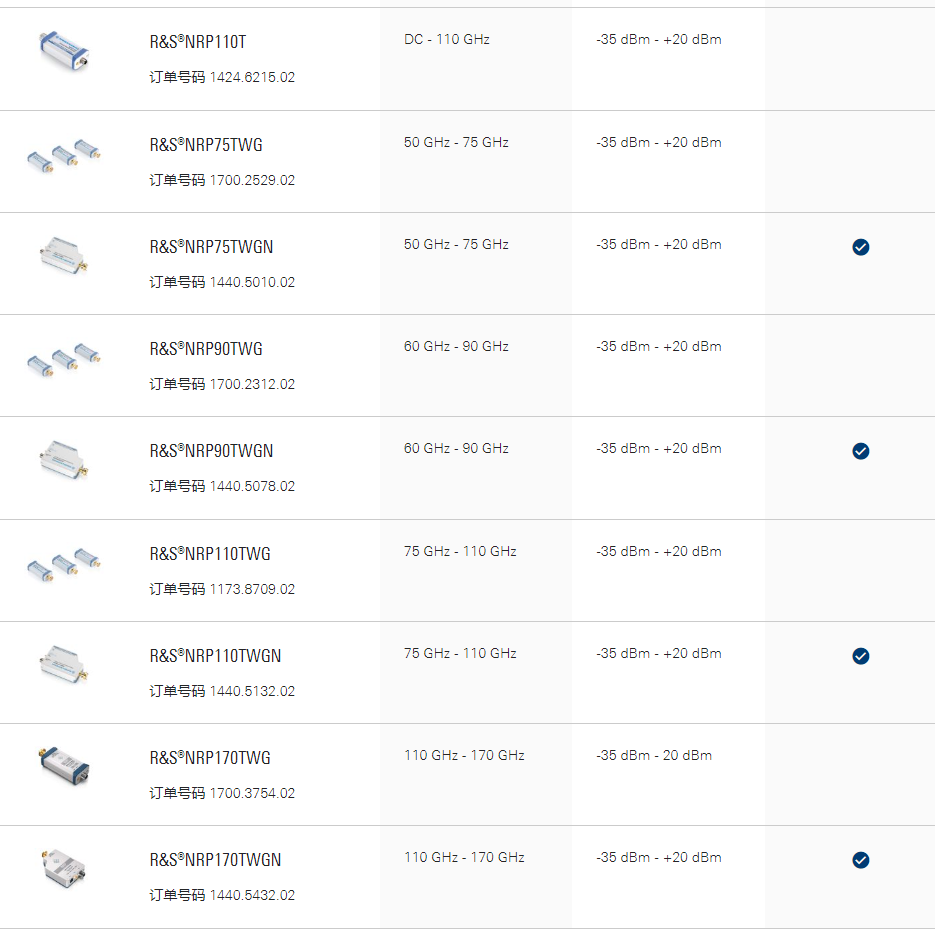Click the NRP75TWG sensor set image
Viewport: 935px width, 935px height.
[64, 156]
